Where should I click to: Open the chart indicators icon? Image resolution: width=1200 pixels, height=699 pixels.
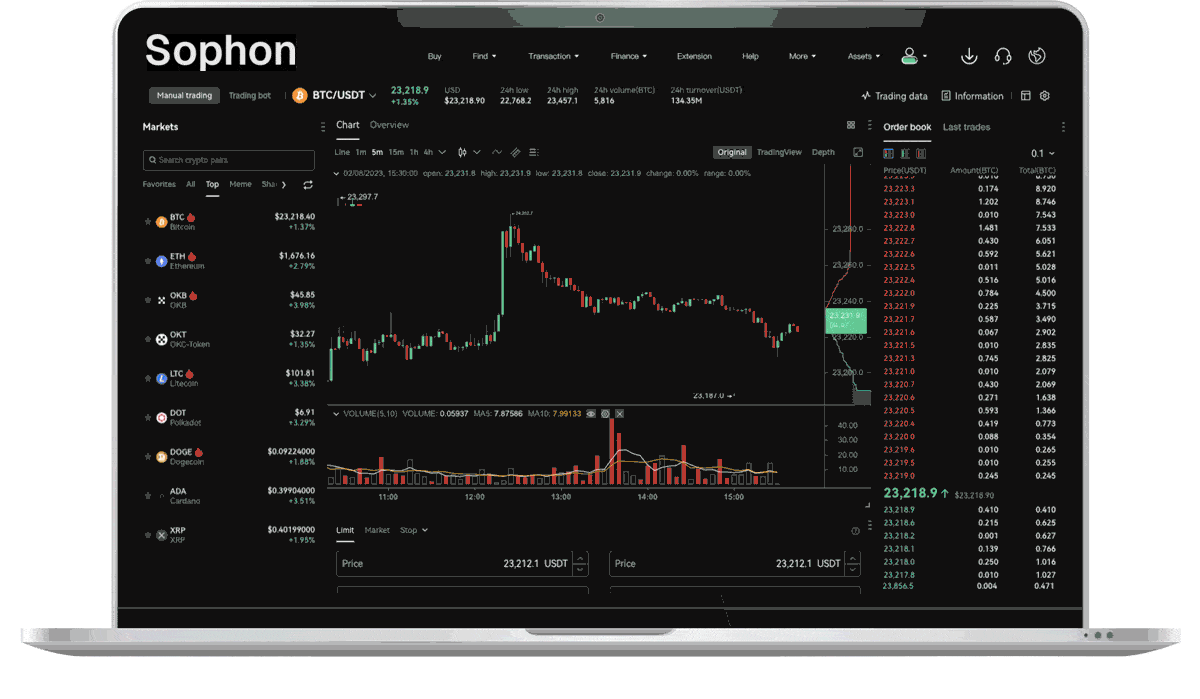(497, 152)
